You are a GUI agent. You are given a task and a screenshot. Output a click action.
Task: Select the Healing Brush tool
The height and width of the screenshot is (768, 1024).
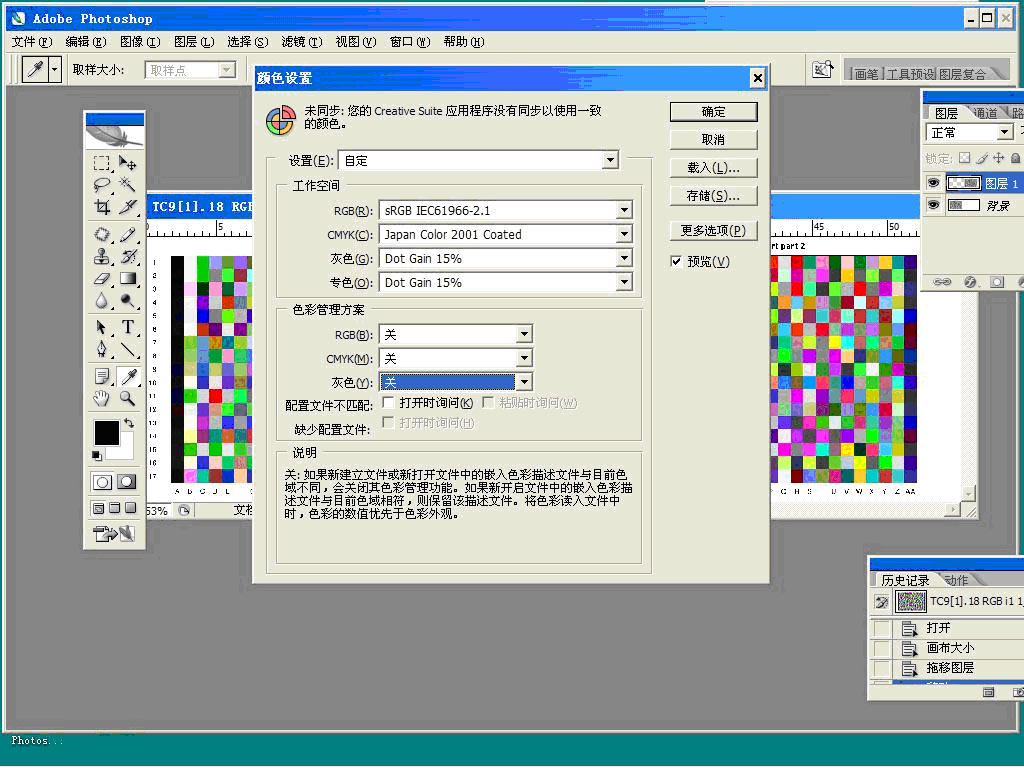point(101,234)
